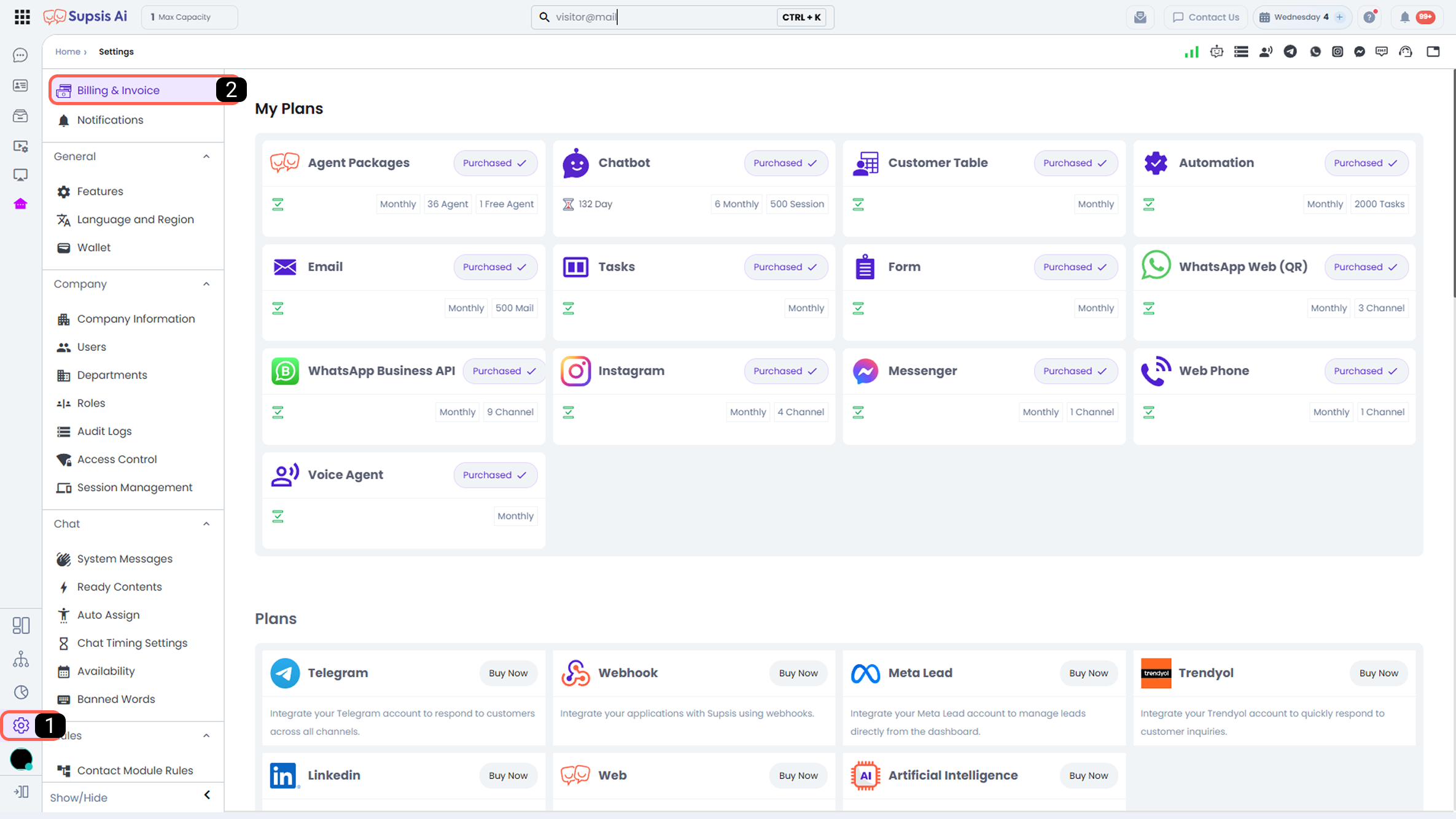Click the stacked list icon in header toolbar
The image size is (1456, 819).
(1241, 52)
